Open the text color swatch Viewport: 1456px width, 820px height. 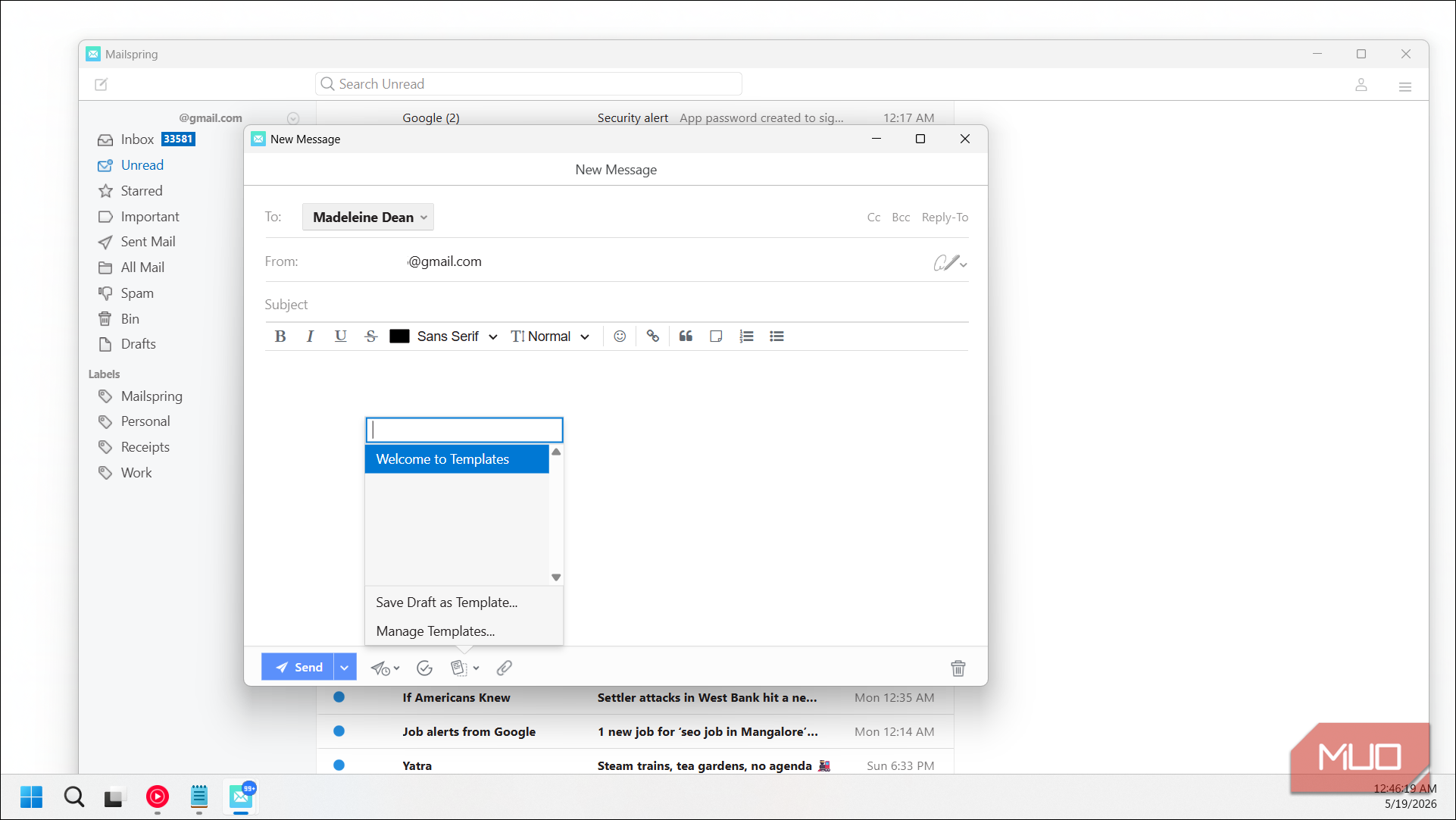coord(399,336)
